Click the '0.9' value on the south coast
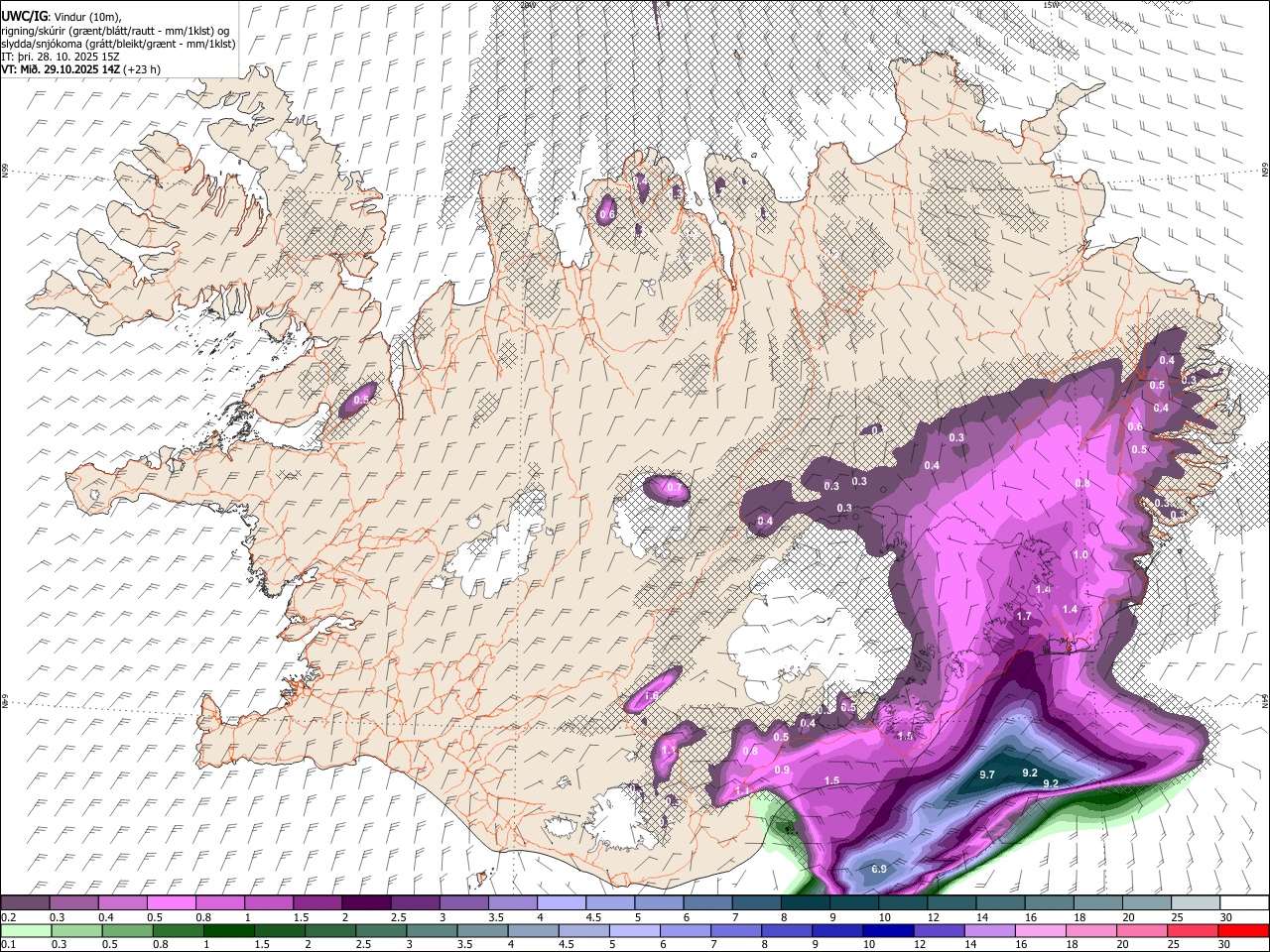This screenshot has height=952, width=1270. (x=782, y=771)
